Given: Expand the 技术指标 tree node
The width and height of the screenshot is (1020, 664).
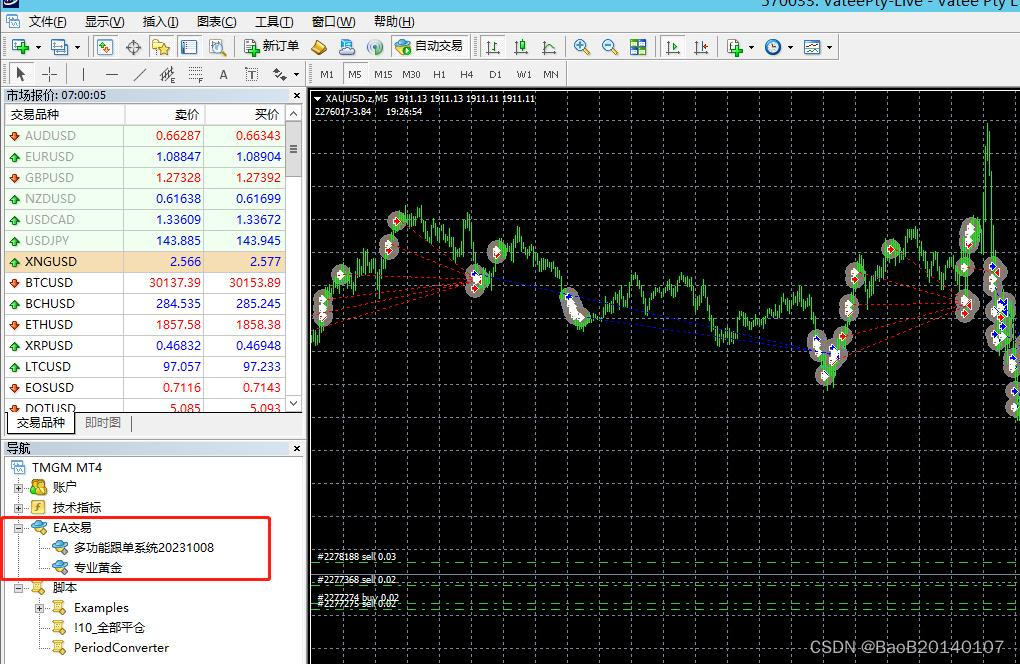Looking at the screenshot, I should pos(18,508).
